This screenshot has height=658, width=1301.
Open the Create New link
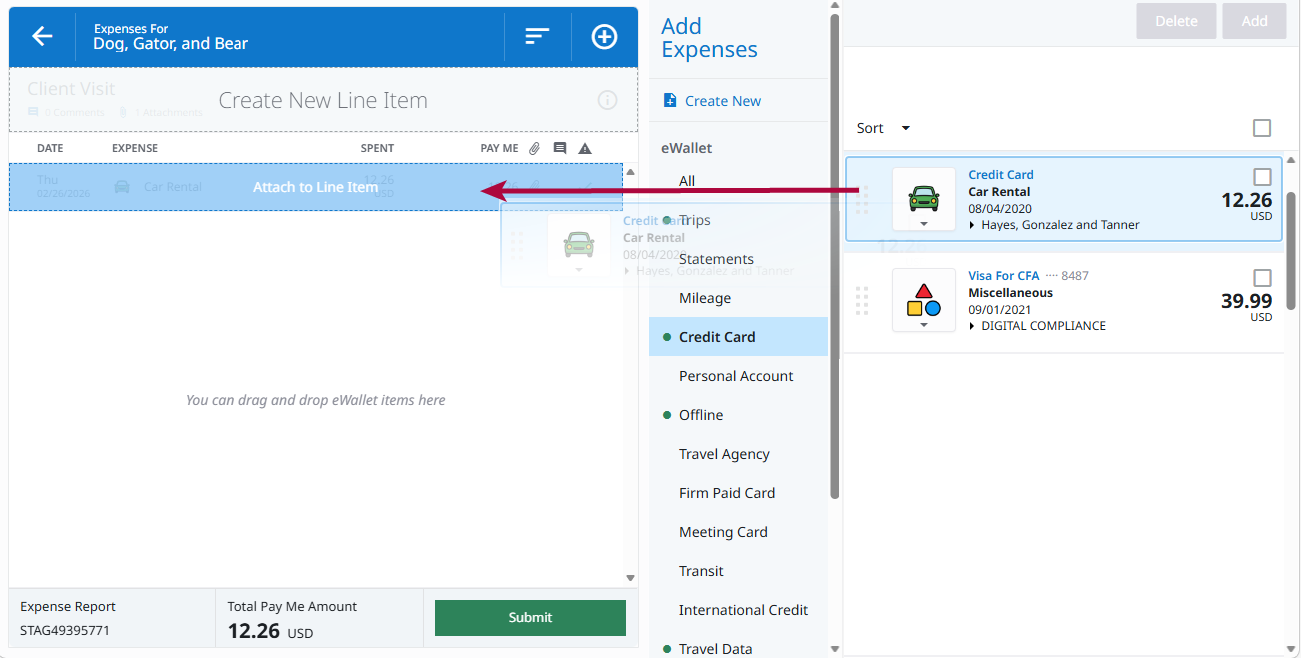coord(722,101)
